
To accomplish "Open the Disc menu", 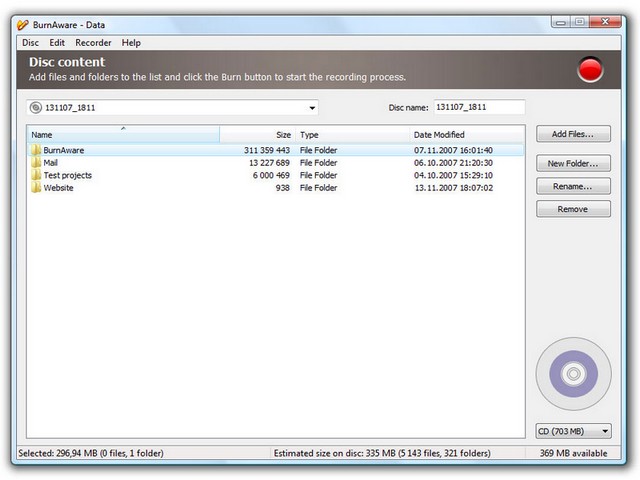I will (x=31, y=43).
